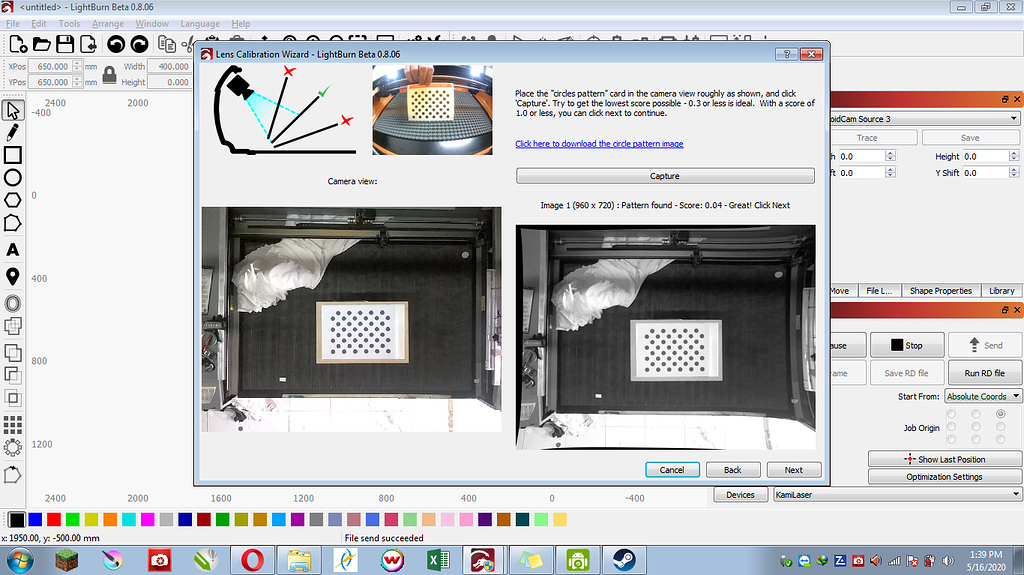This screenshot has width=1024, height=575.
Task: Switch to the Shape Properties tab
Action: pos(940,291)
